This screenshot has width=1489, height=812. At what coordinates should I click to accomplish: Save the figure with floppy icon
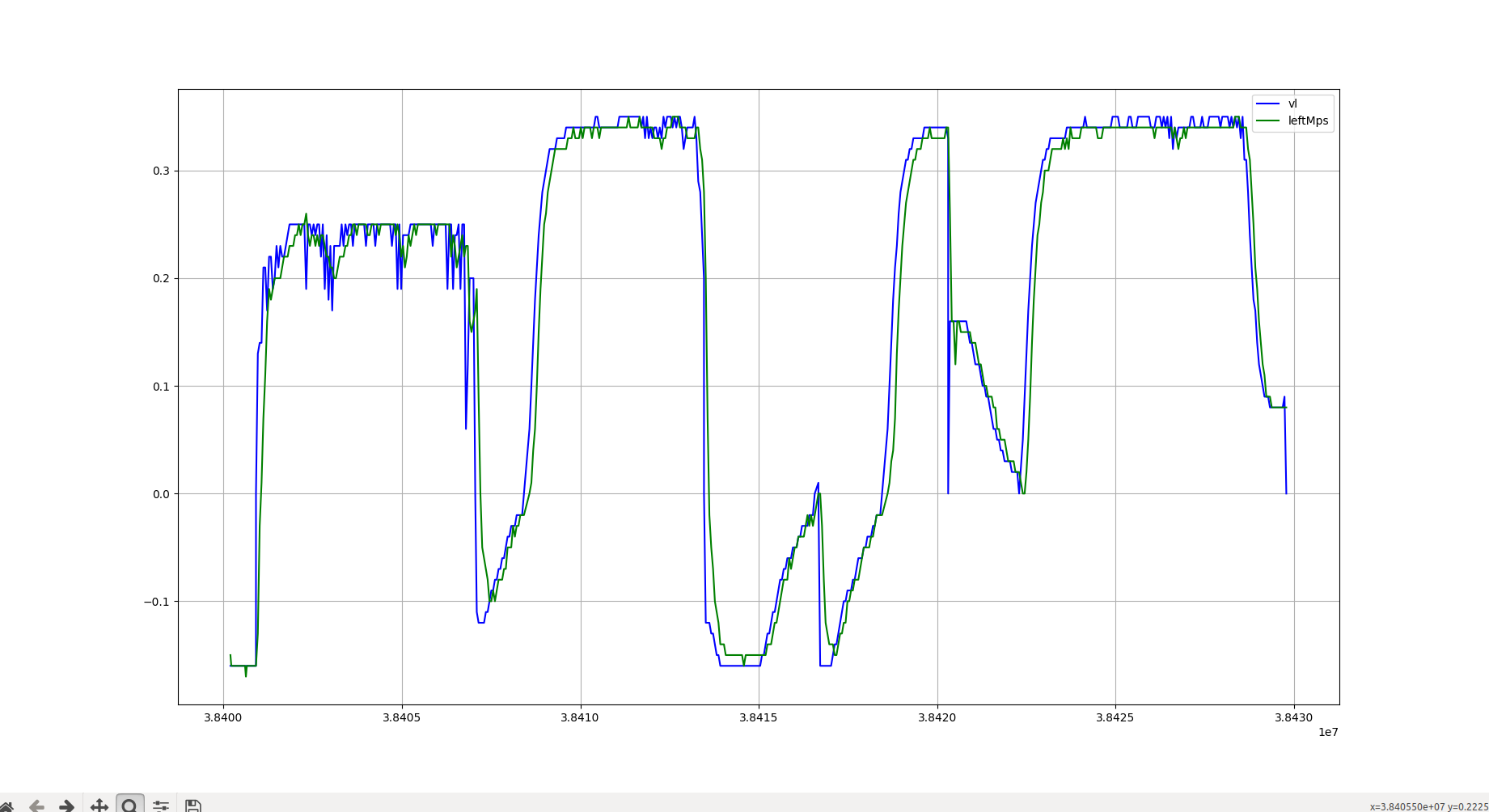[192, 806]
